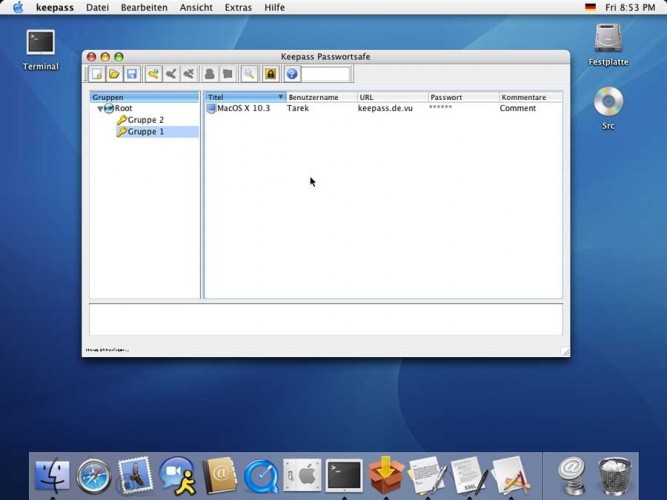667x500 pixels.
Task: Open the Datei menu
Action: pos(97,7)
